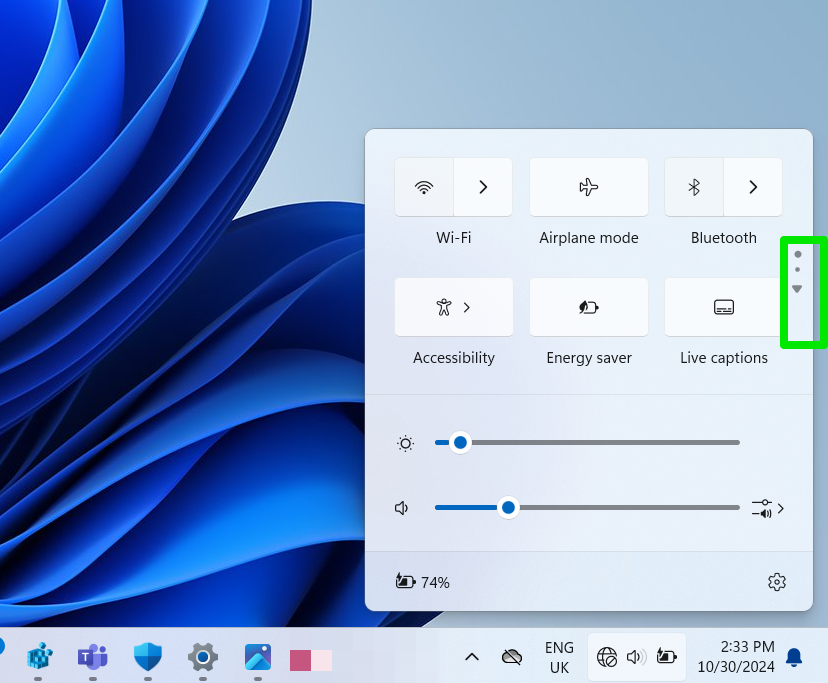Viewport: 828px width, 683px height.
Task: Toggle Live captions
Action: [723, 307]
